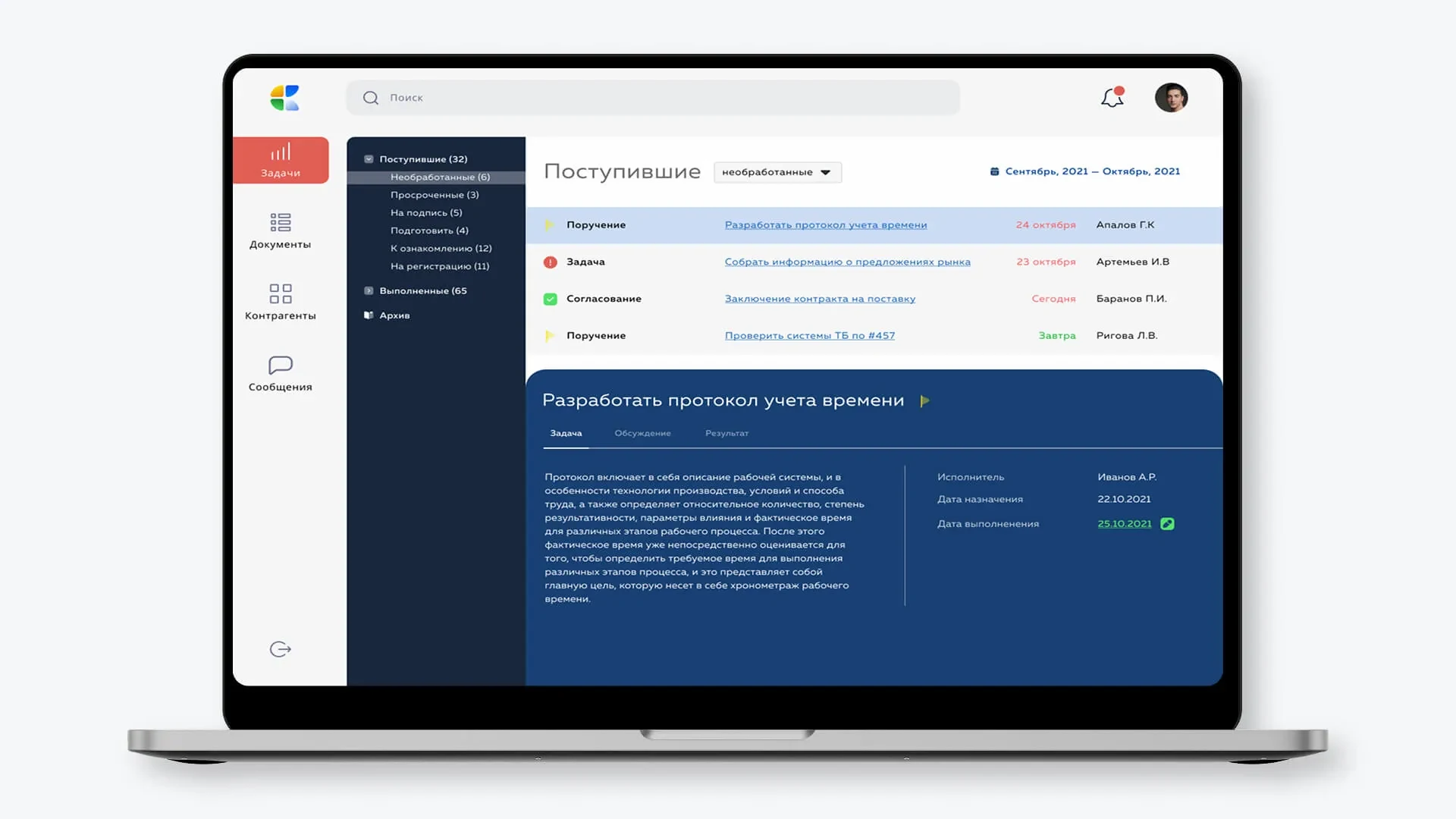Open the Документы section

(281, 231)
